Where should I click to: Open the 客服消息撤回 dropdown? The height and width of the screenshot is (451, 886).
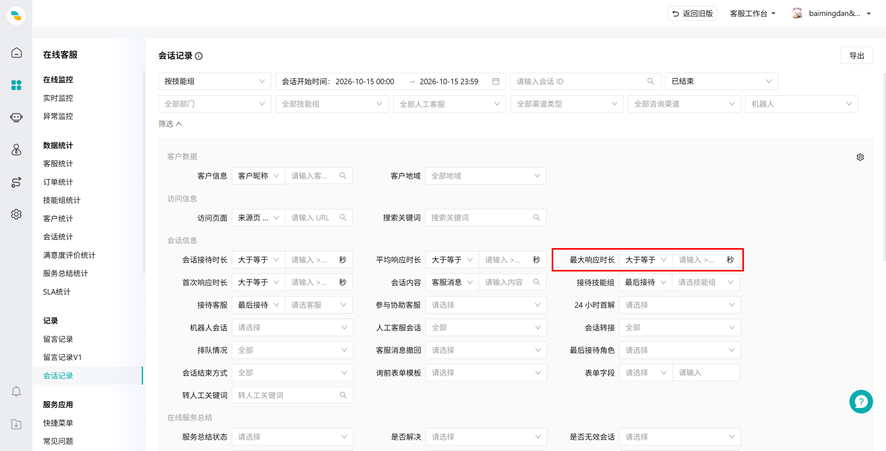(486, 350)
